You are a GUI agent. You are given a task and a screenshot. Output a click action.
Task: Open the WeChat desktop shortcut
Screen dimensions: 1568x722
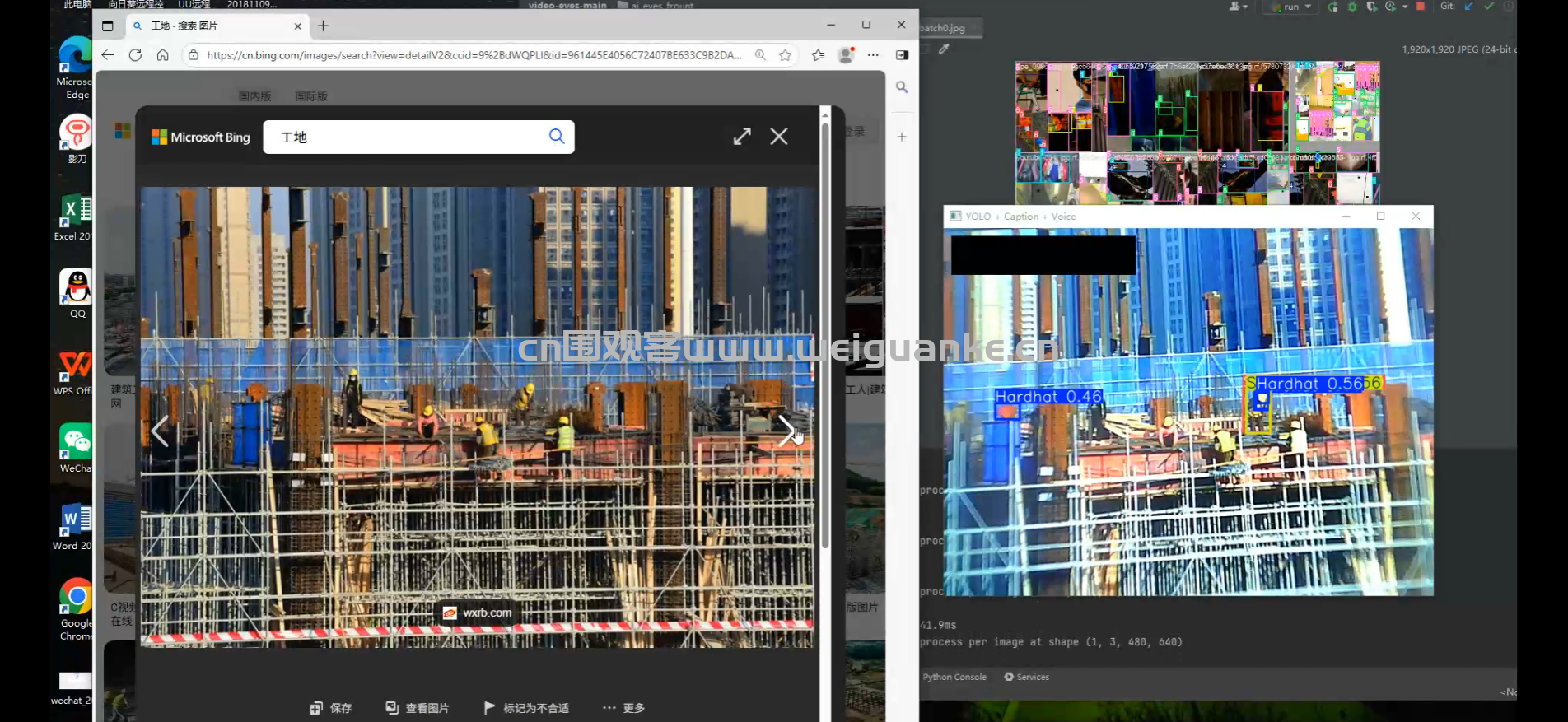75,449
